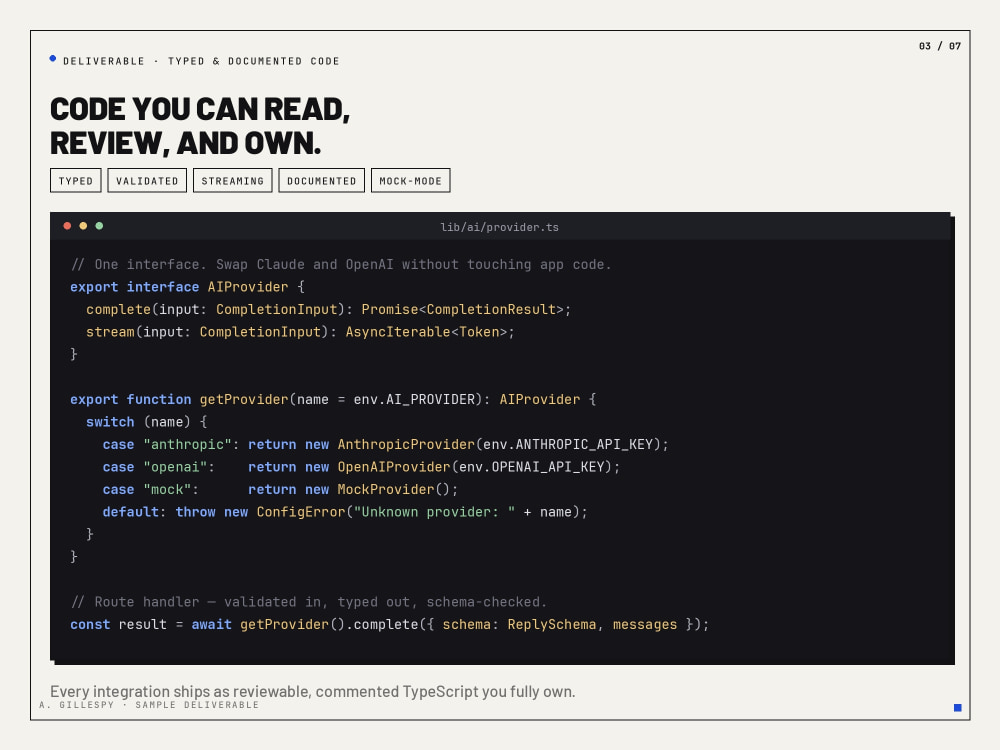Click the green dot in code window
Image resolution: width=1000 pixels, height=750 pixels.
coord(99,226)
